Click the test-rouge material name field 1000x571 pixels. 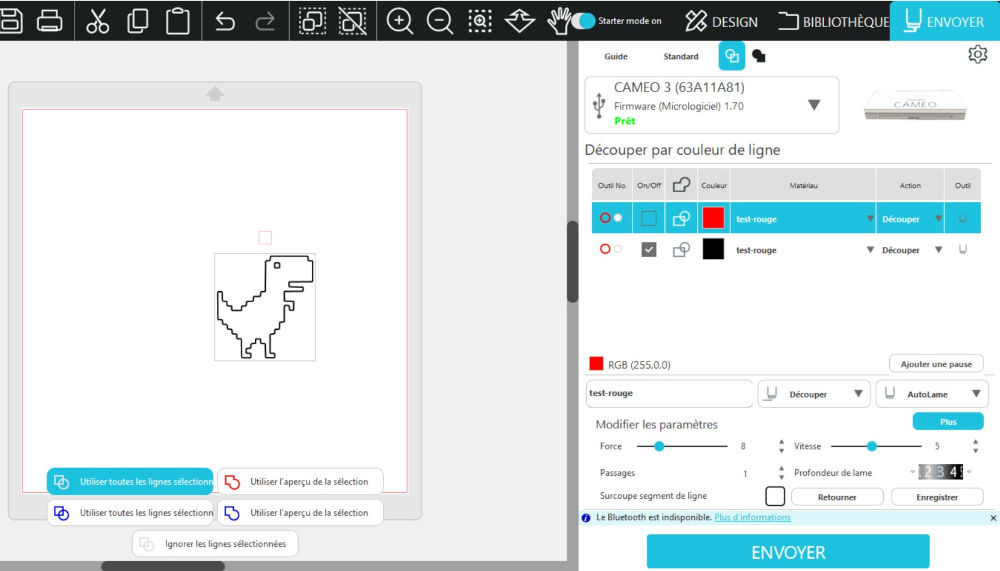point(669,393)
